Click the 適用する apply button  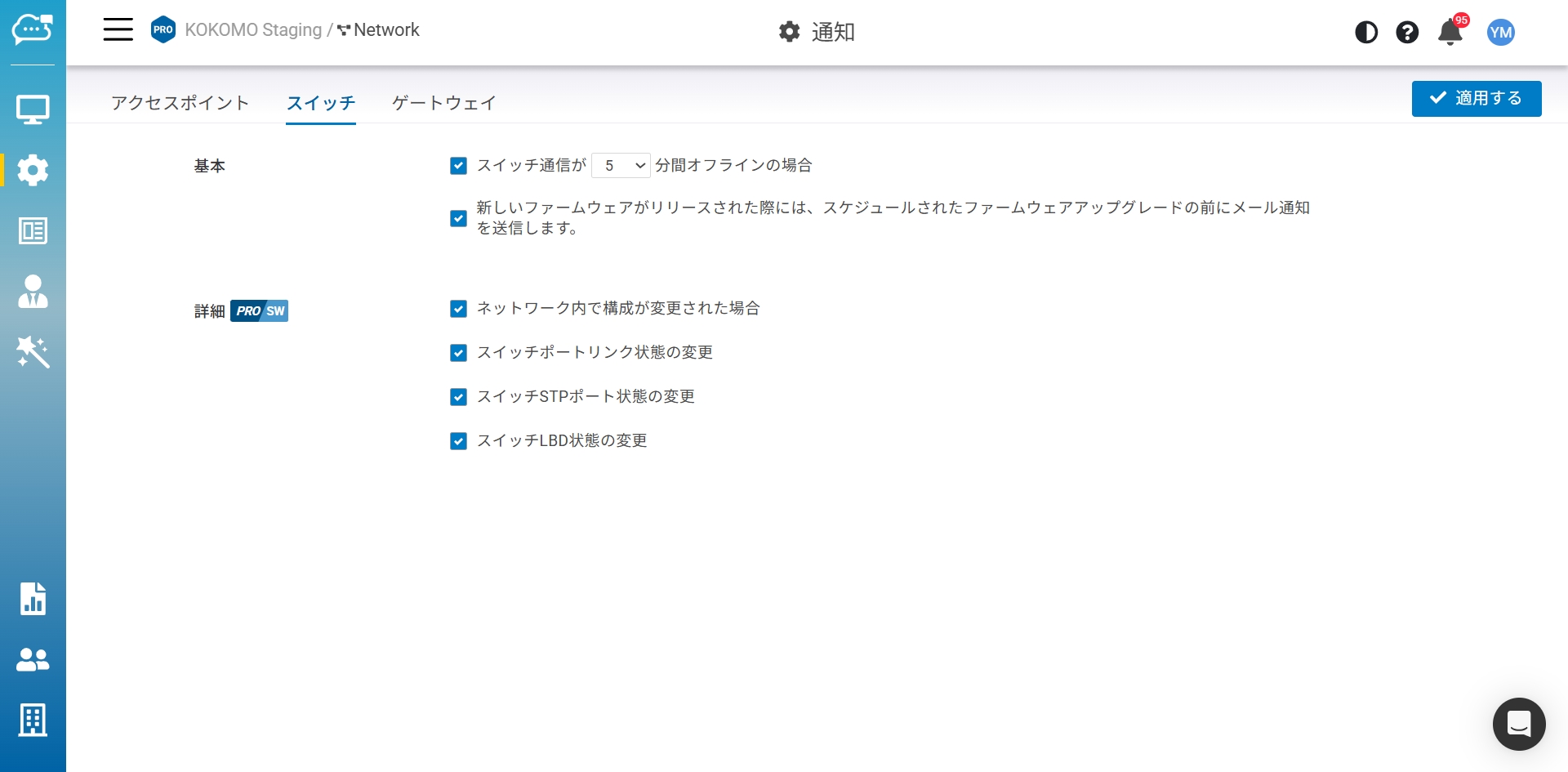pyautogui.click(x=1476, y=99)
